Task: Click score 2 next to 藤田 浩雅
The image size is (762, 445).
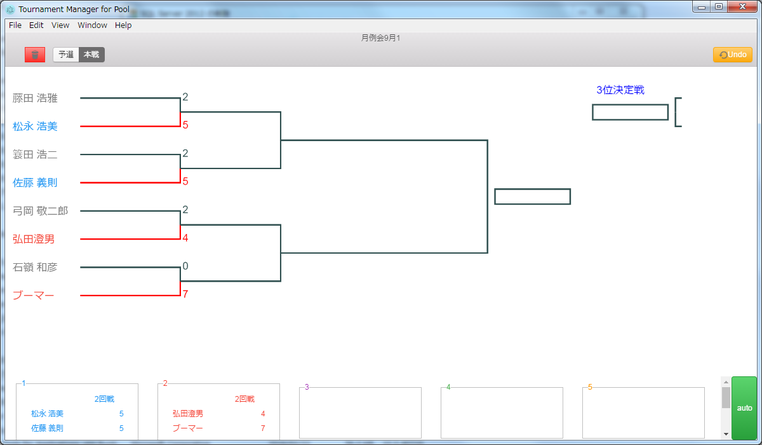Action: pos(185,97)
